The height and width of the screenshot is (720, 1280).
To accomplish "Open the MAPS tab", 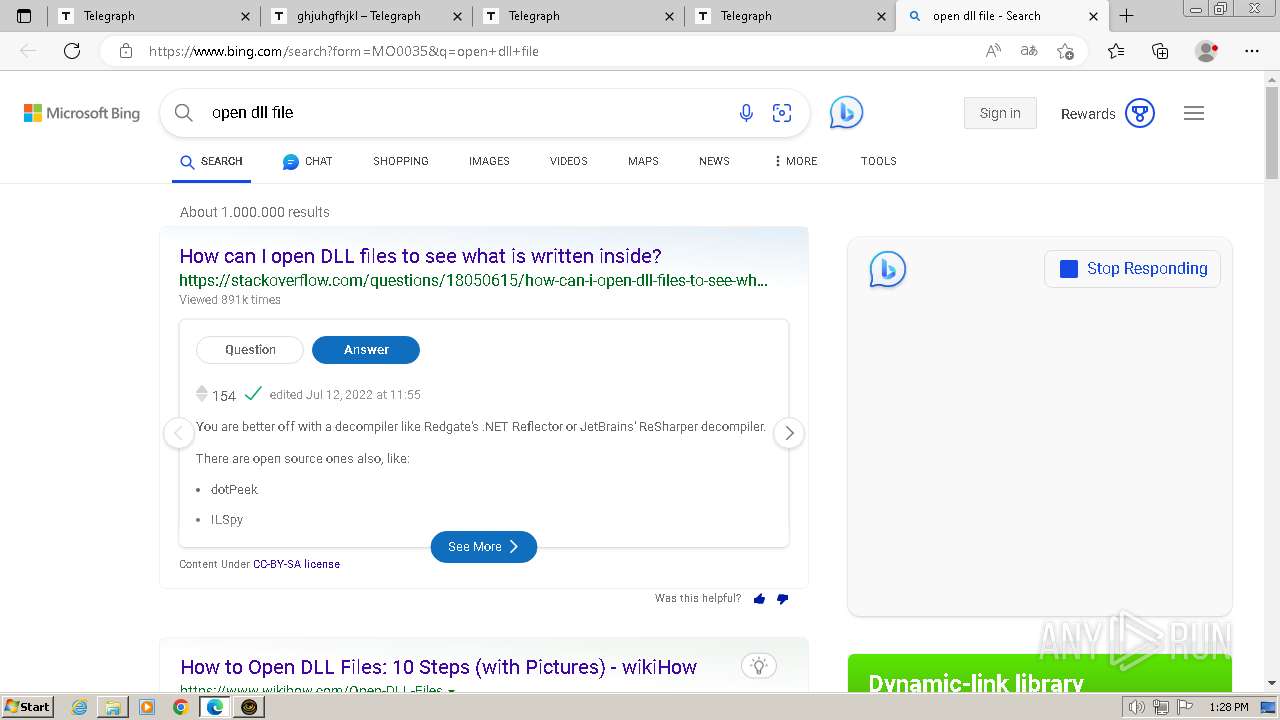I will coord(643,161).
